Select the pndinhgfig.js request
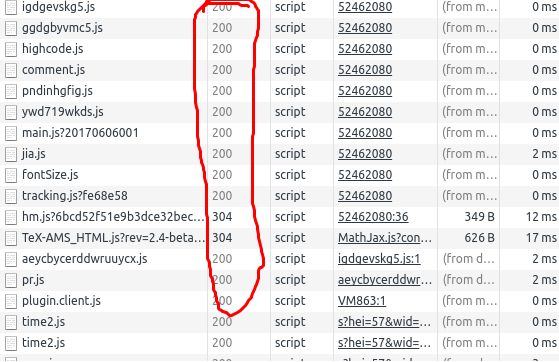Viewport: 559px width, 362px height. pos(280,91)
